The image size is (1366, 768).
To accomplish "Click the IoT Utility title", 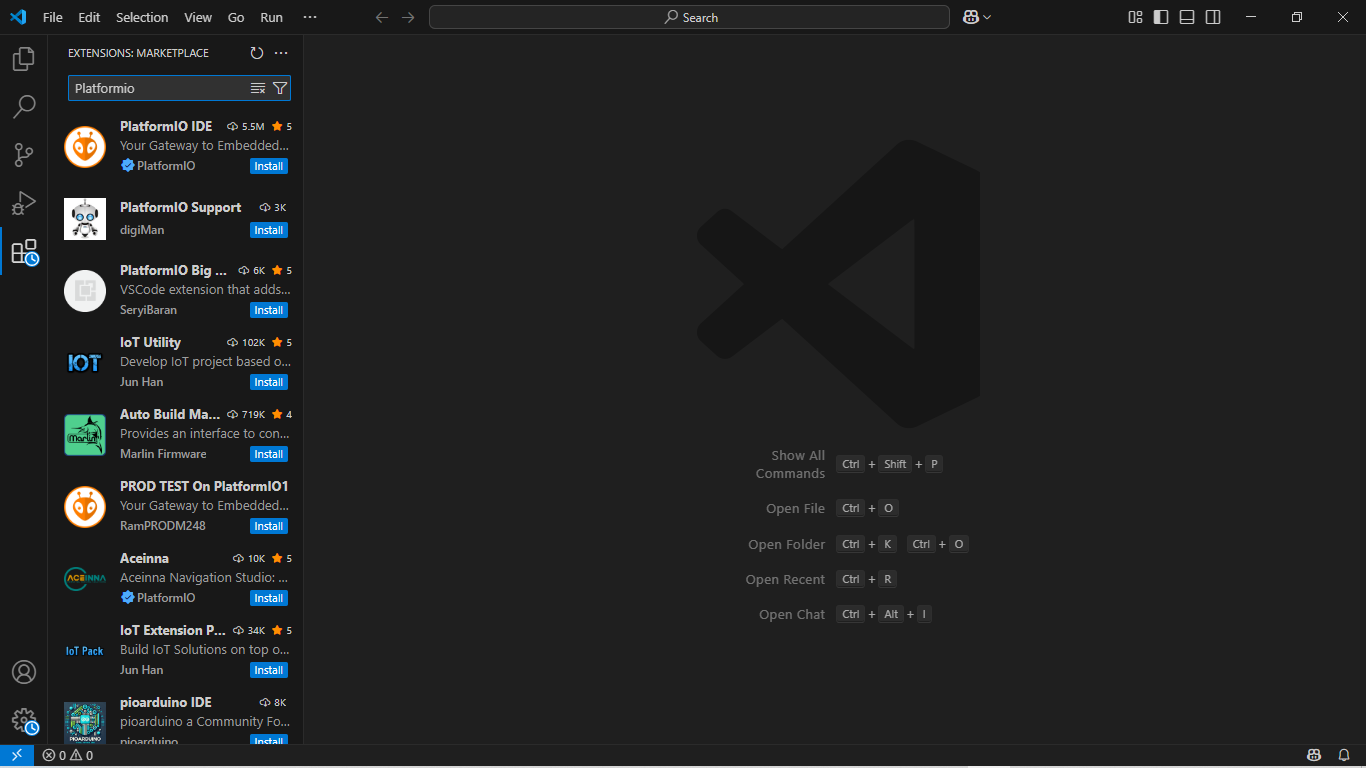I will tap(150, 342).
